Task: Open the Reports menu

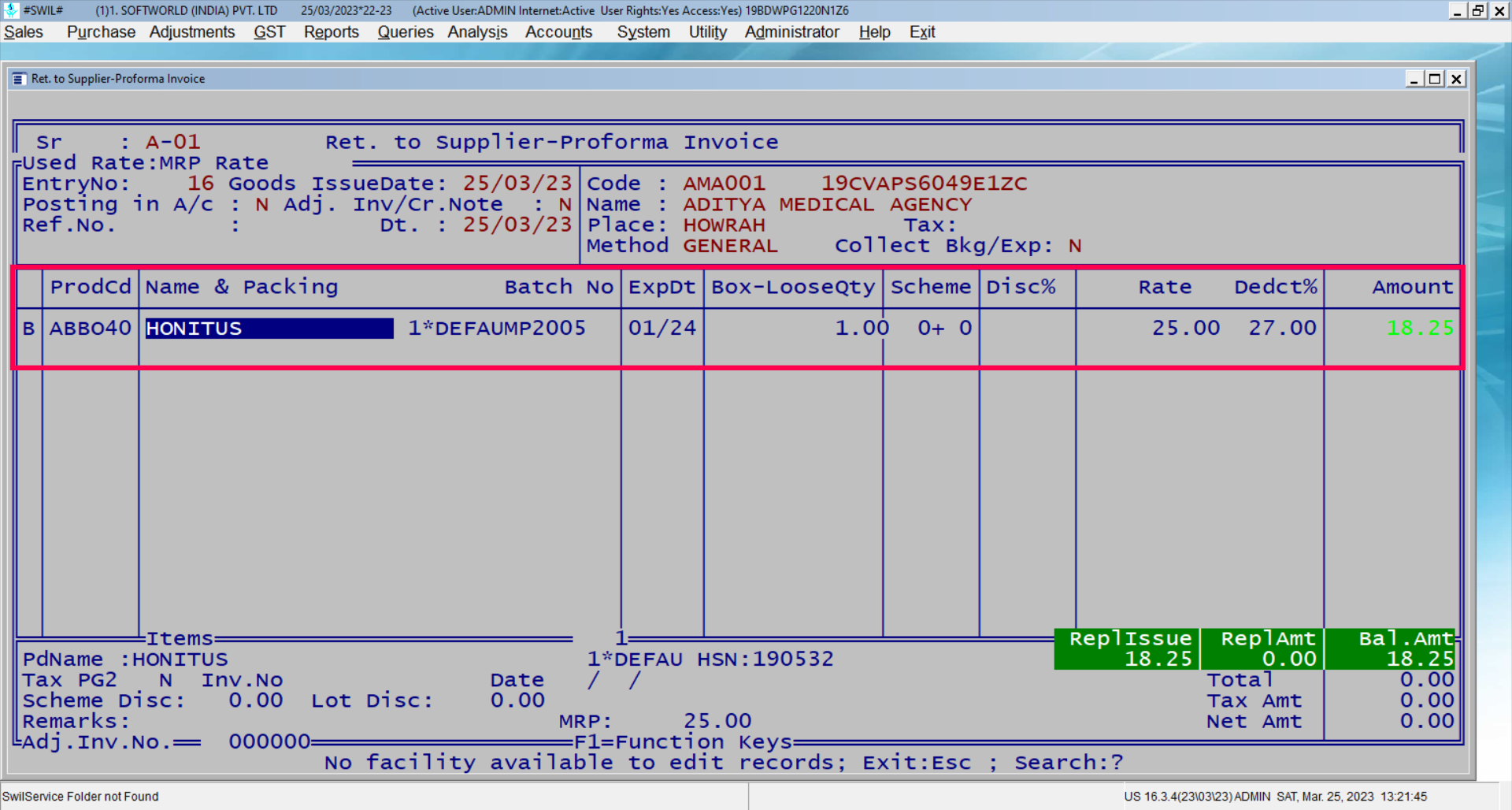Action: pos(332,32)
